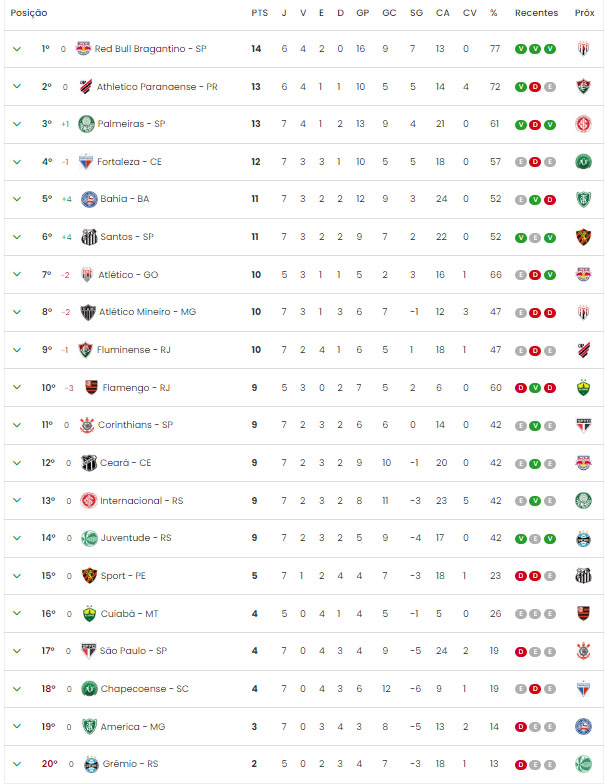
Task: Click next-opponent crest in Santos row
Action: click(x=584, y=237)
